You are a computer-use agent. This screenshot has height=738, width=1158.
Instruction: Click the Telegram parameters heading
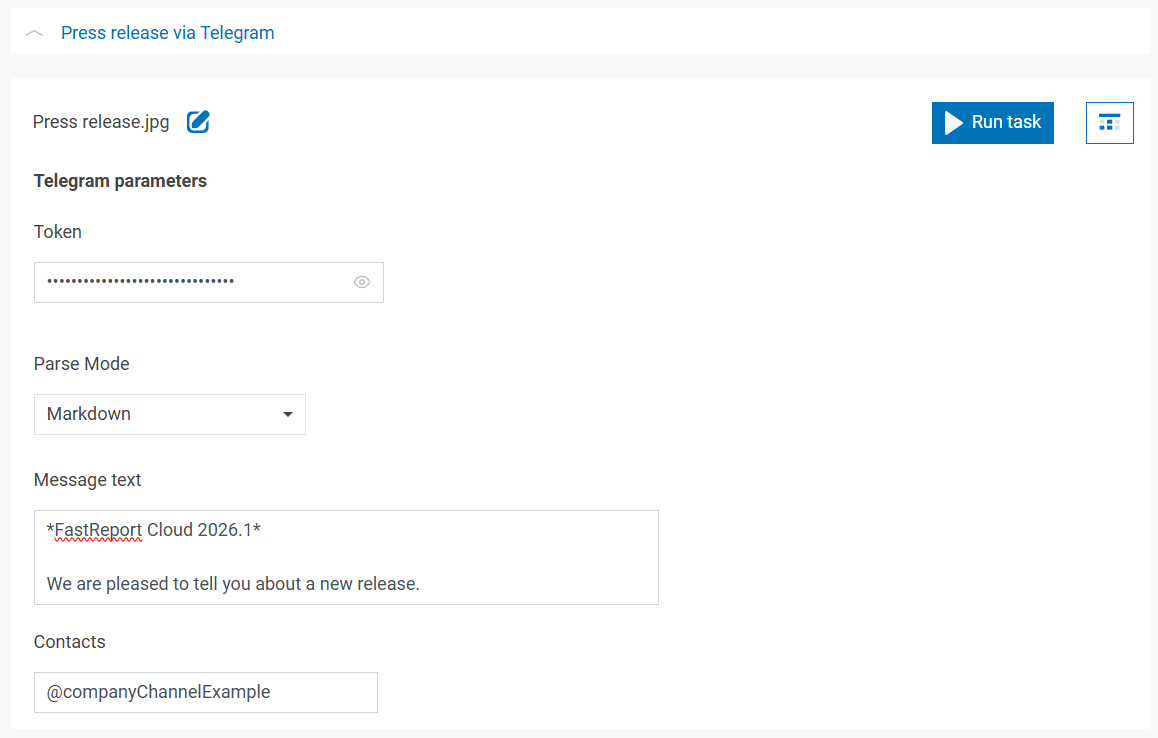[x=120, y=181]
